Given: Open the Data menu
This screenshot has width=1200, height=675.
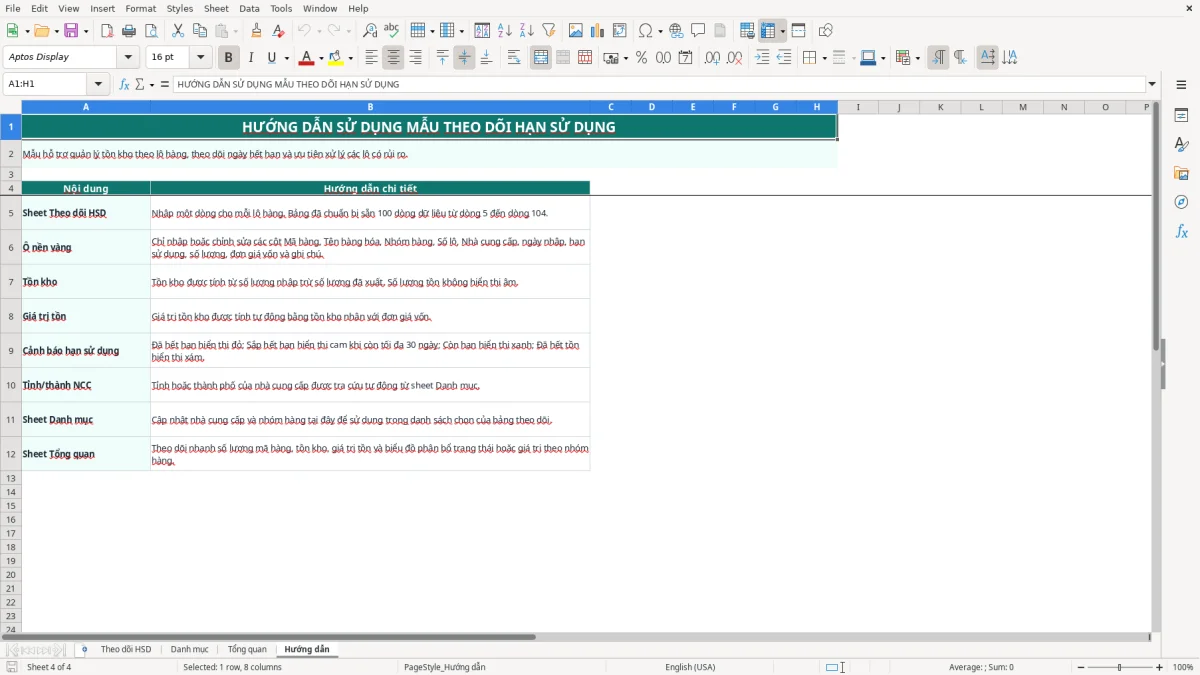Looking at the screenshot, I should [x=249, y=9].
